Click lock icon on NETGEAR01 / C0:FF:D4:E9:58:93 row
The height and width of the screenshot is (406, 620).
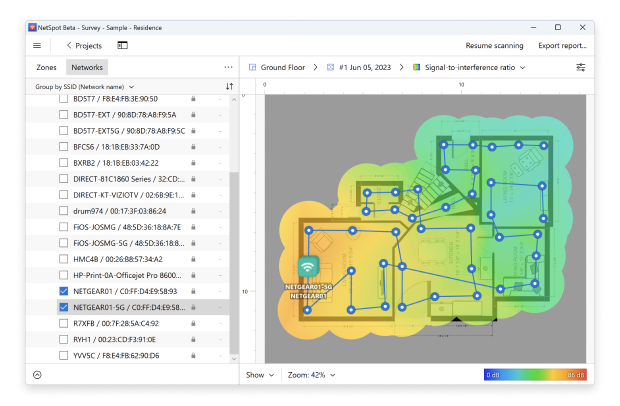click(193, 291)
